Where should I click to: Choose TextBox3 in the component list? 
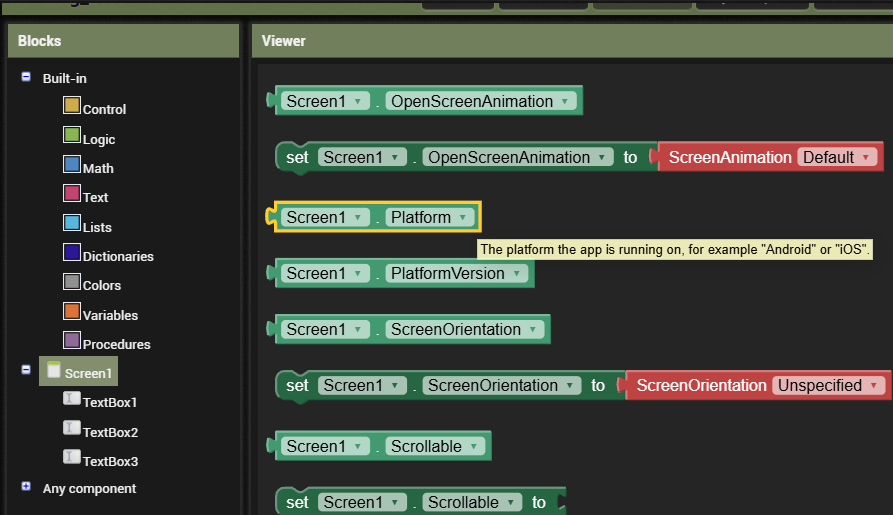pyautogui.click(x=110, y=461)
